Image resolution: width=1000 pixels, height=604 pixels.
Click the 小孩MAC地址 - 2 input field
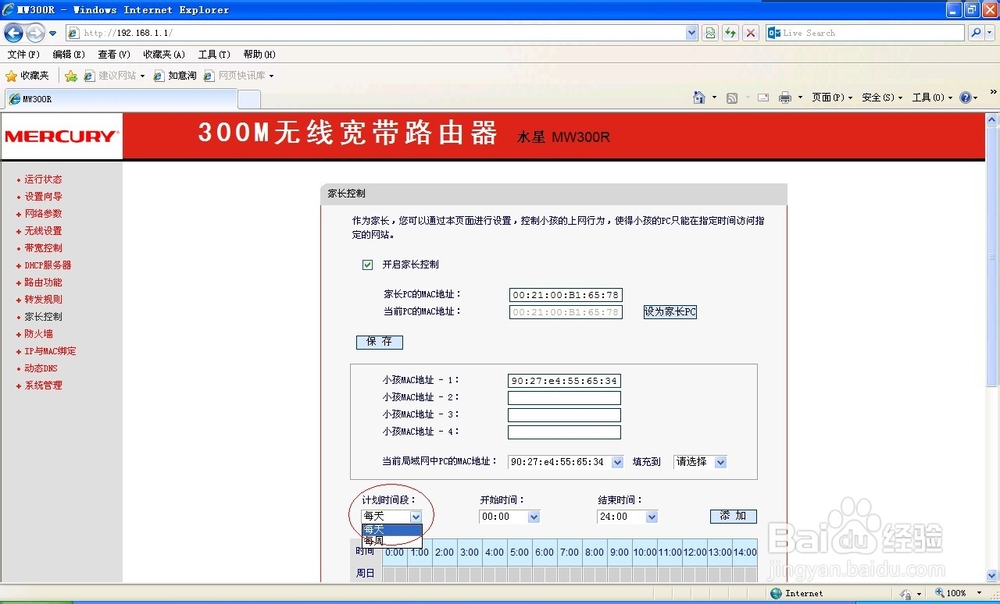coord(564,398)
